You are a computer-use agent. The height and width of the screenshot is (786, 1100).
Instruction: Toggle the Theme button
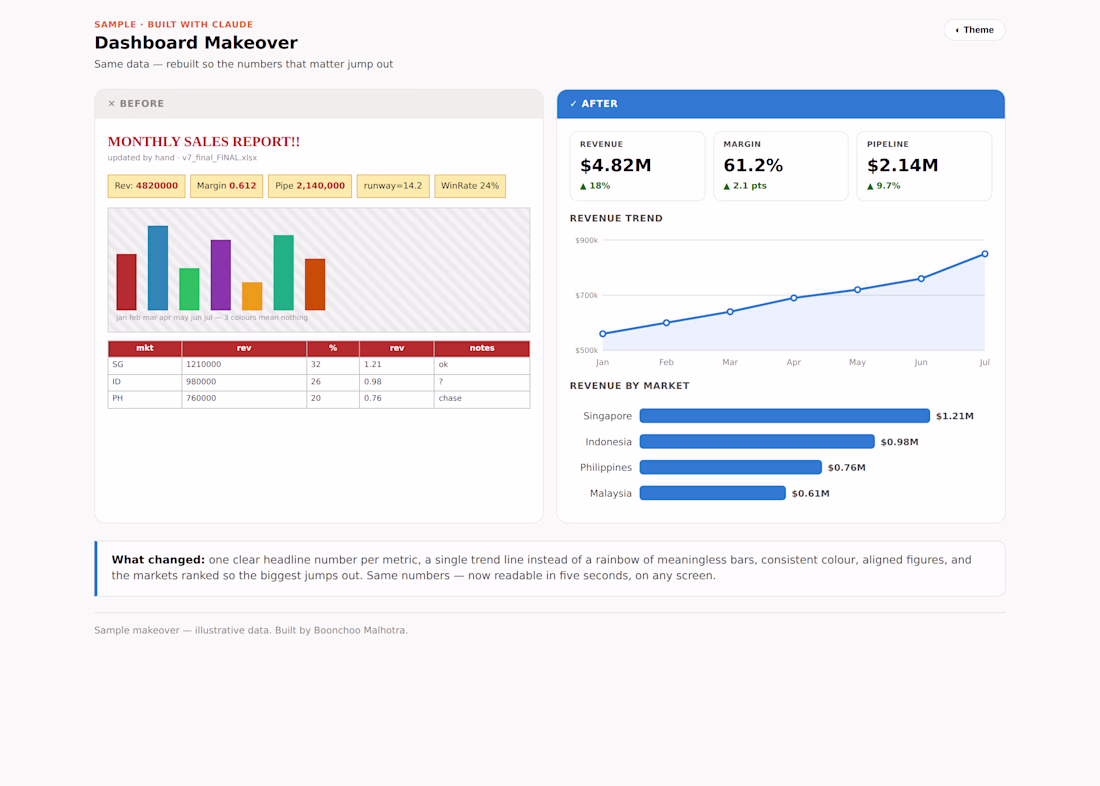coord(974,30)
